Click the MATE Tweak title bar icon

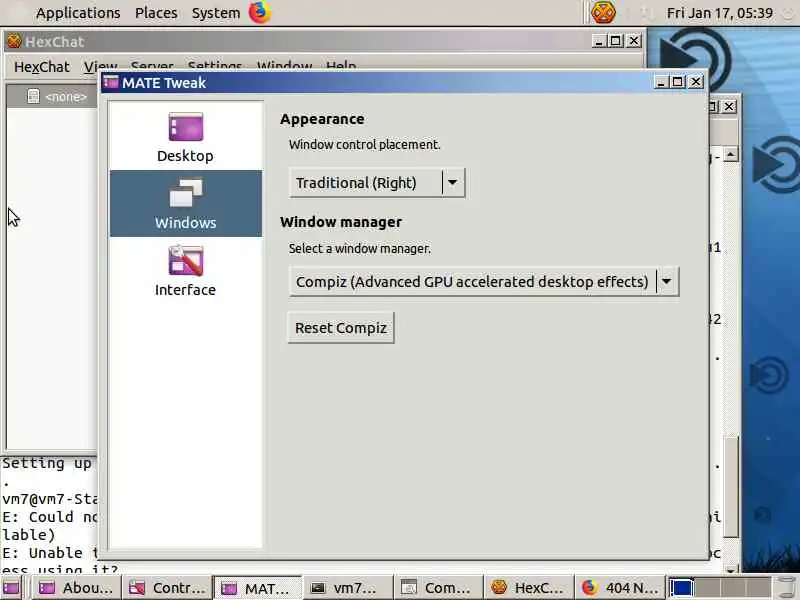111,82
